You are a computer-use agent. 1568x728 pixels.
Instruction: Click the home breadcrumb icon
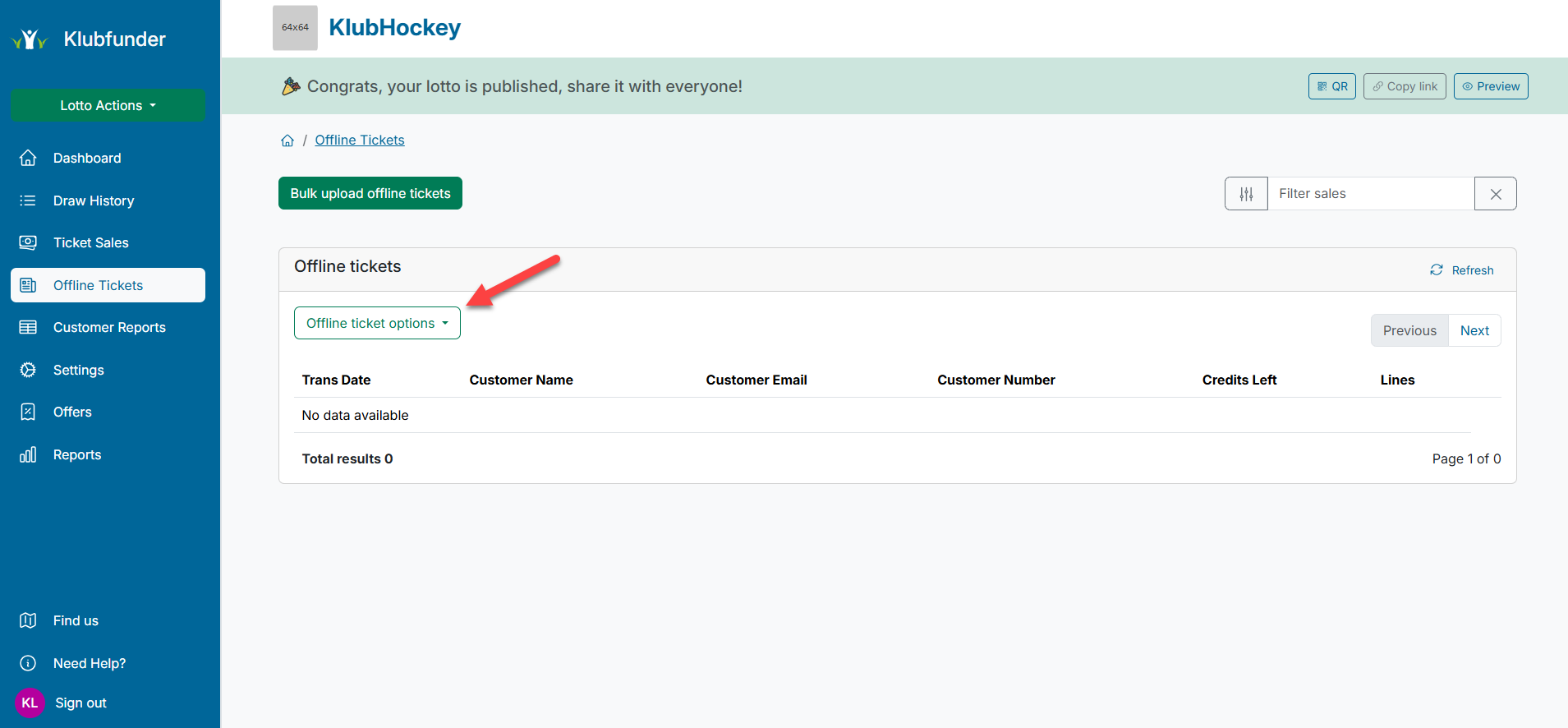287,141
